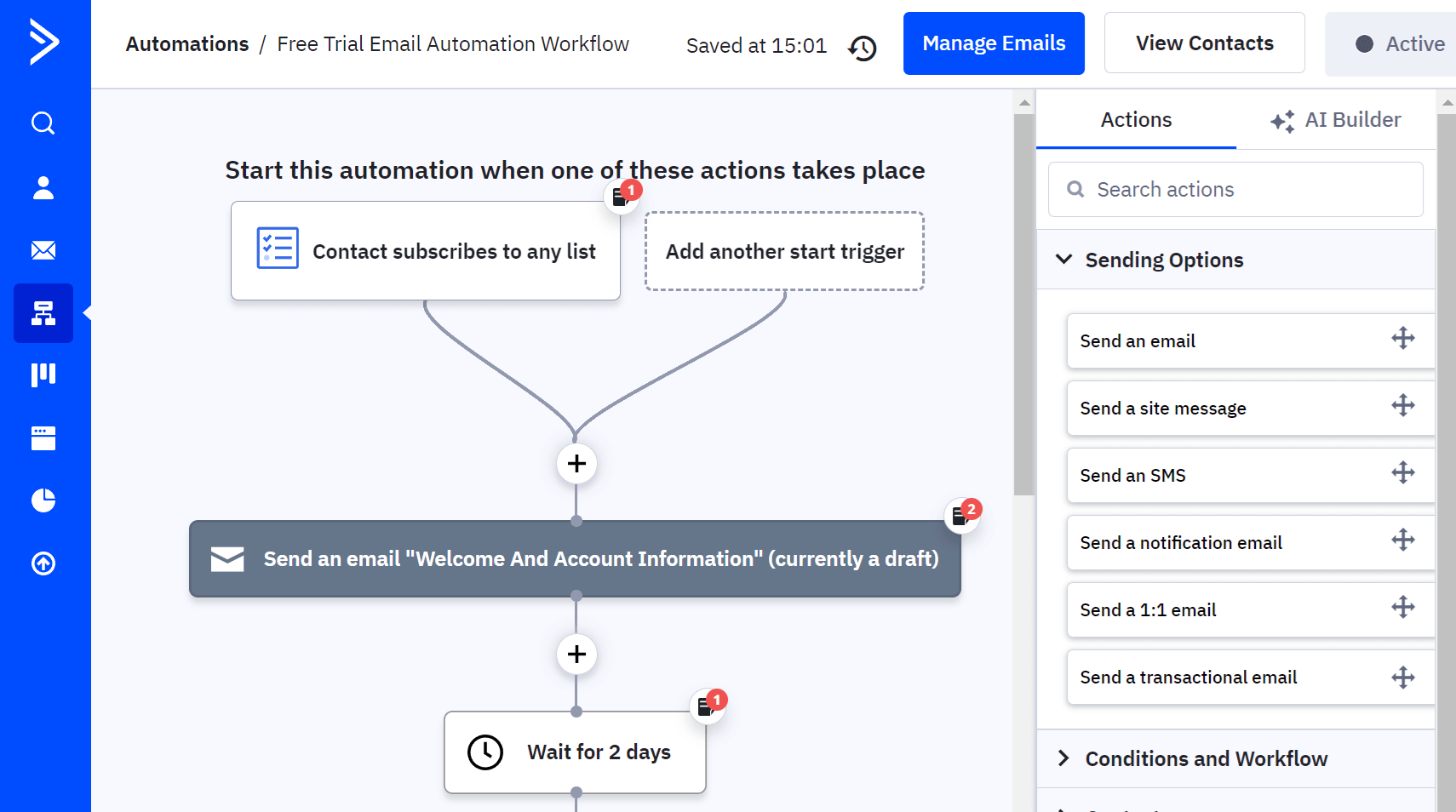1456x812 pixels.
Task: Click the list icon in subscribe trigger
Action: point(278,248)
